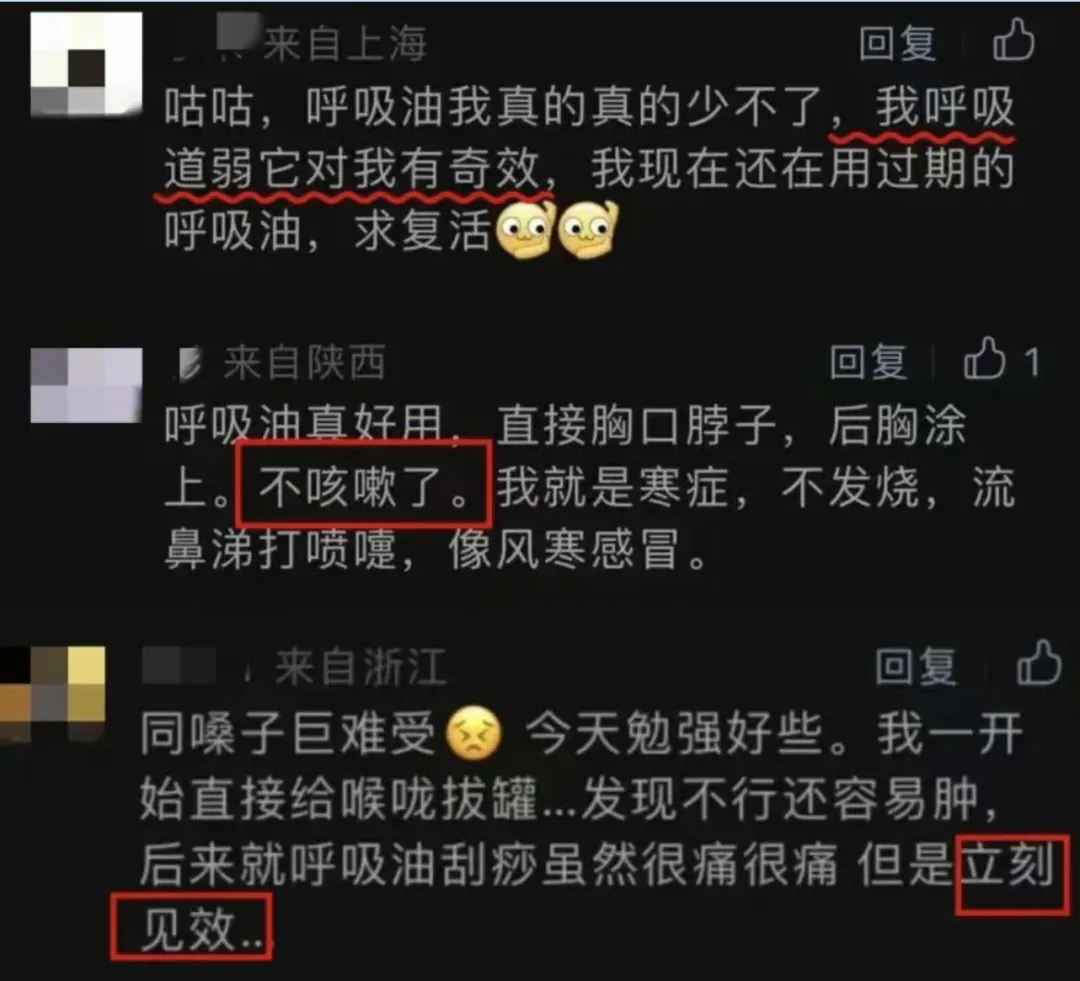Click the blurred username before 来自上海
Viewport: 1080px width, 981px height.
215,40
